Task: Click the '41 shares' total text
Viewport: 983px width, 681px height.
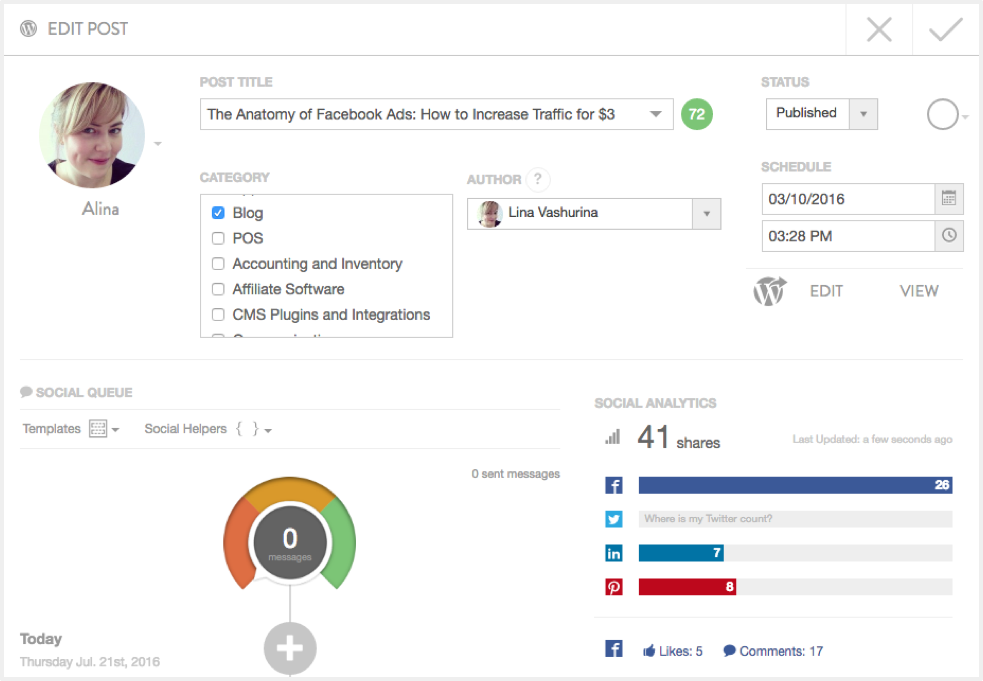Action: point(678,438)
